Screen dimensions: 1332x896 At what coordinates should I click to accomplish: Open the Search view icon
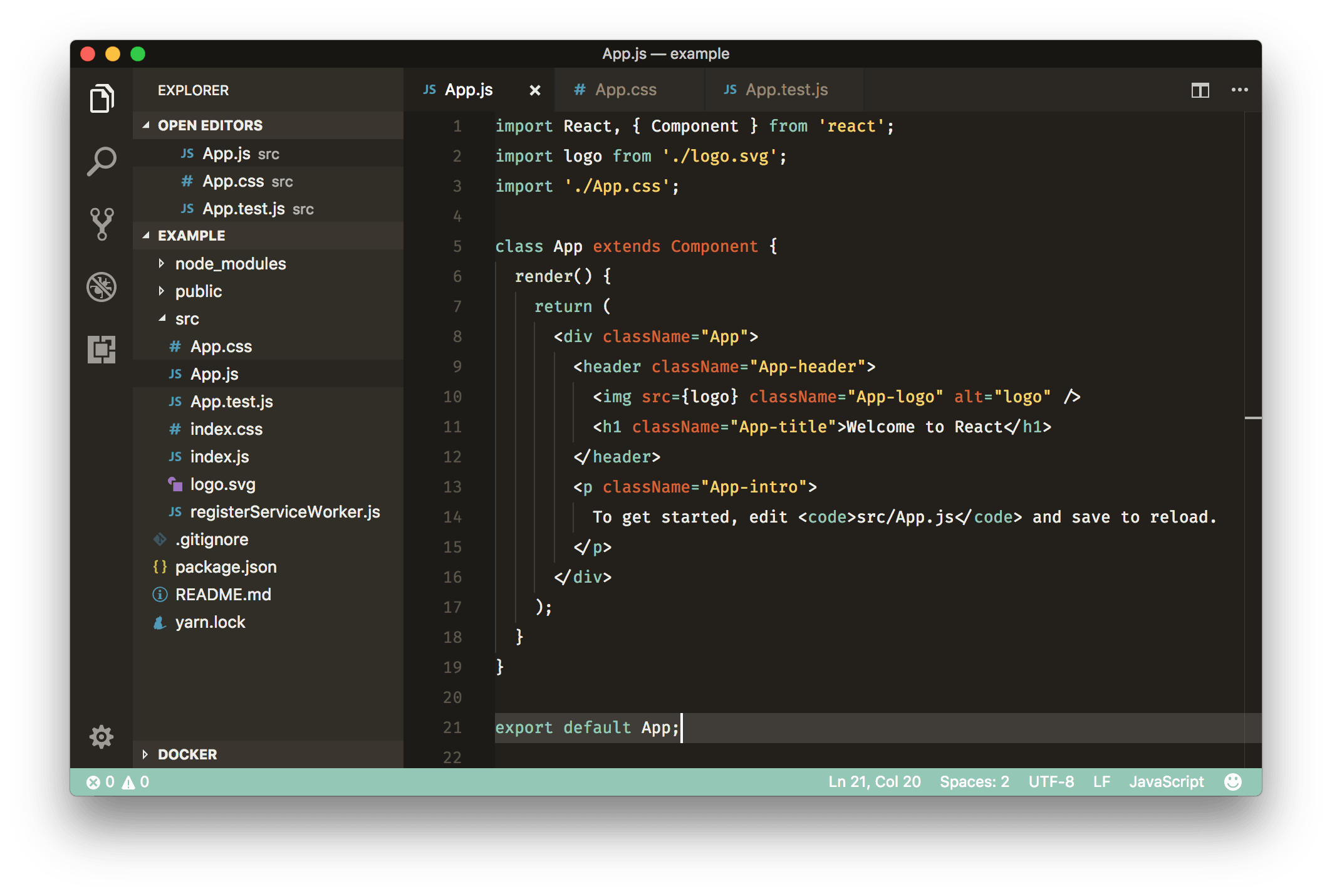pos(101,161)
